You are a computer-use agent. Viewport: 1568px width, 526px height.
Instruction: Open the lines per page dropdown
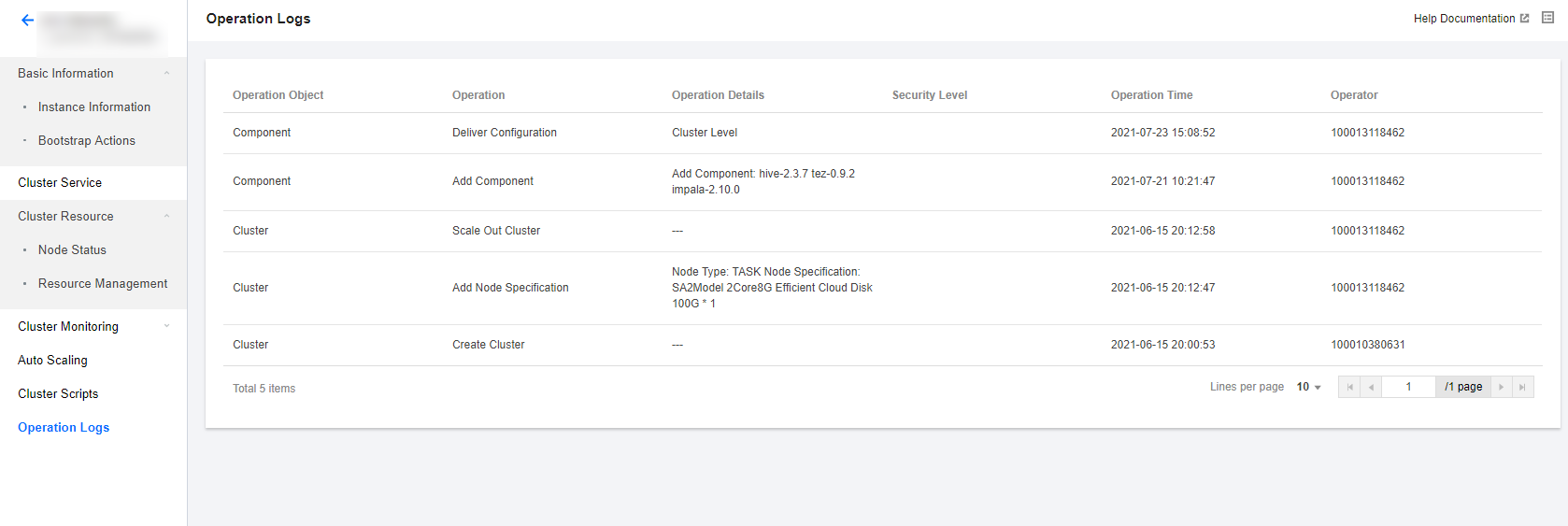pyautogui.click(x=1308, y=387)
